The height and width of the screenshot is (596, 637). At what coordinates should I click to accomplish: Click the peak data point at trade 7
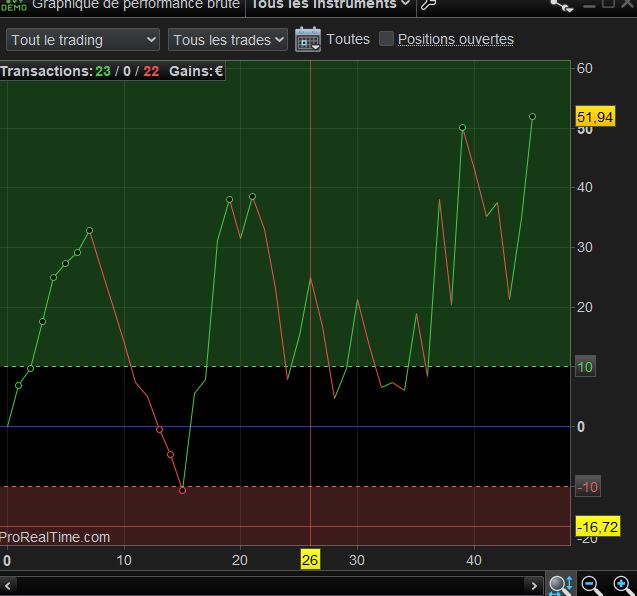point(89,230)
